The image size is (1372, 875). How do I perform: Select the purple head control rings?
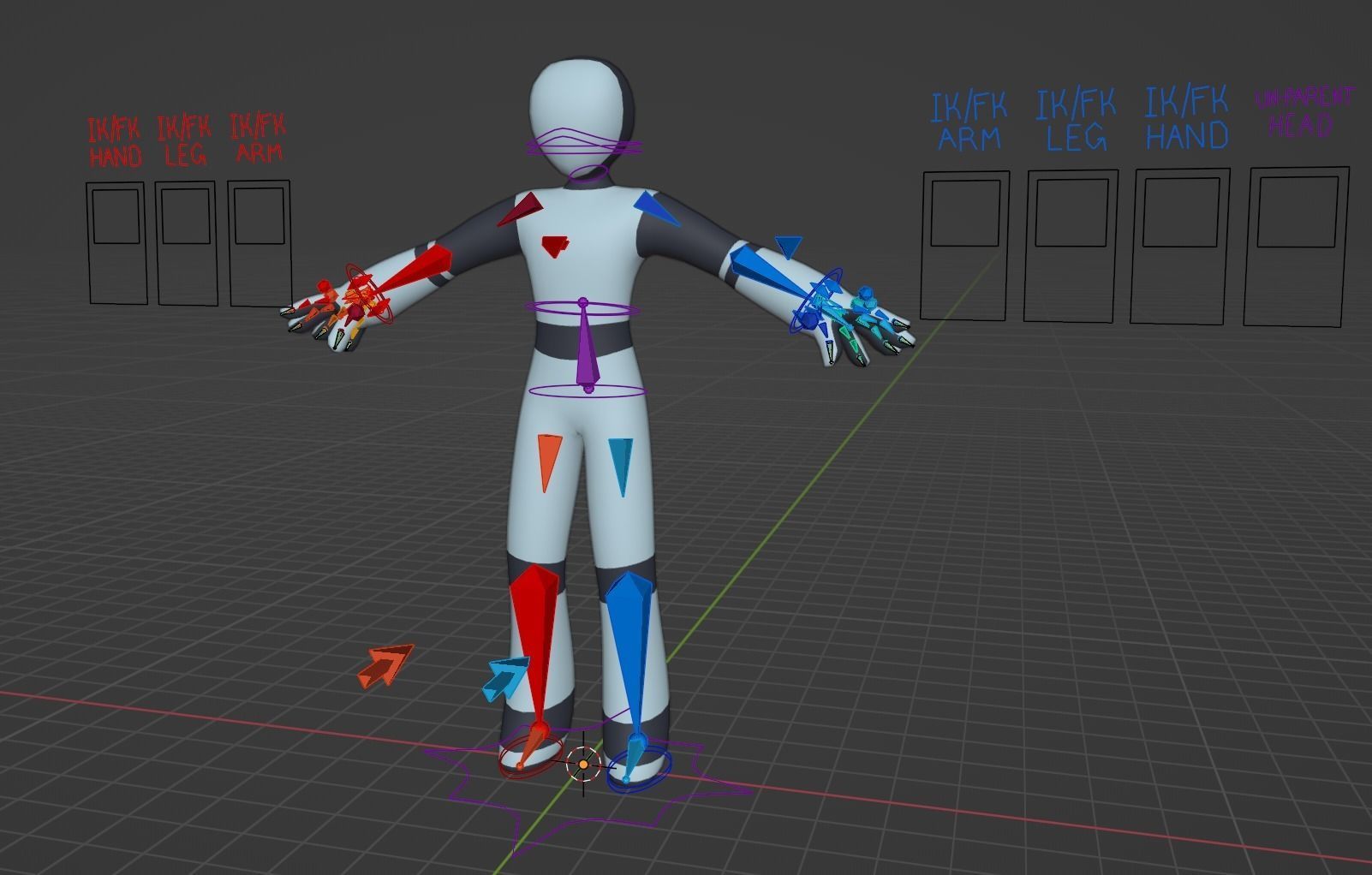coord(585,143)
